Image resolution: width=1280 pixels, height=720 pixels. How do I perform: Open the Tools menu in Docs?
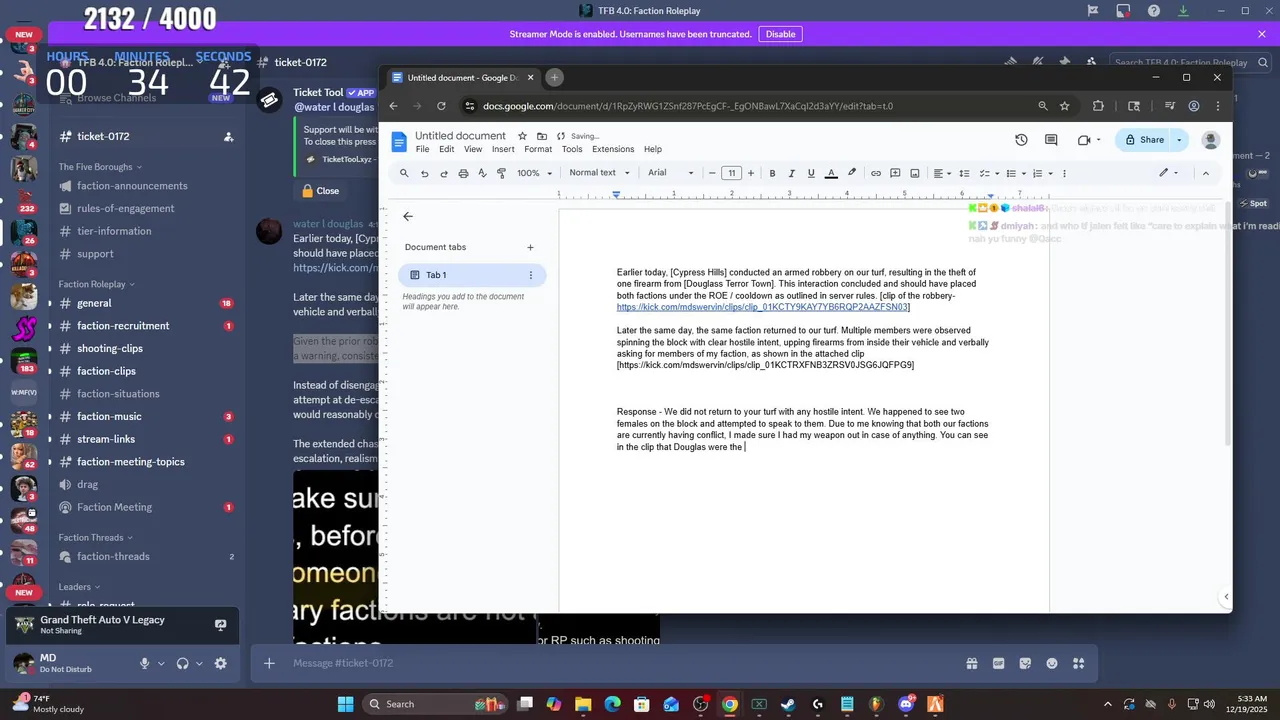(x=572, y=149)
